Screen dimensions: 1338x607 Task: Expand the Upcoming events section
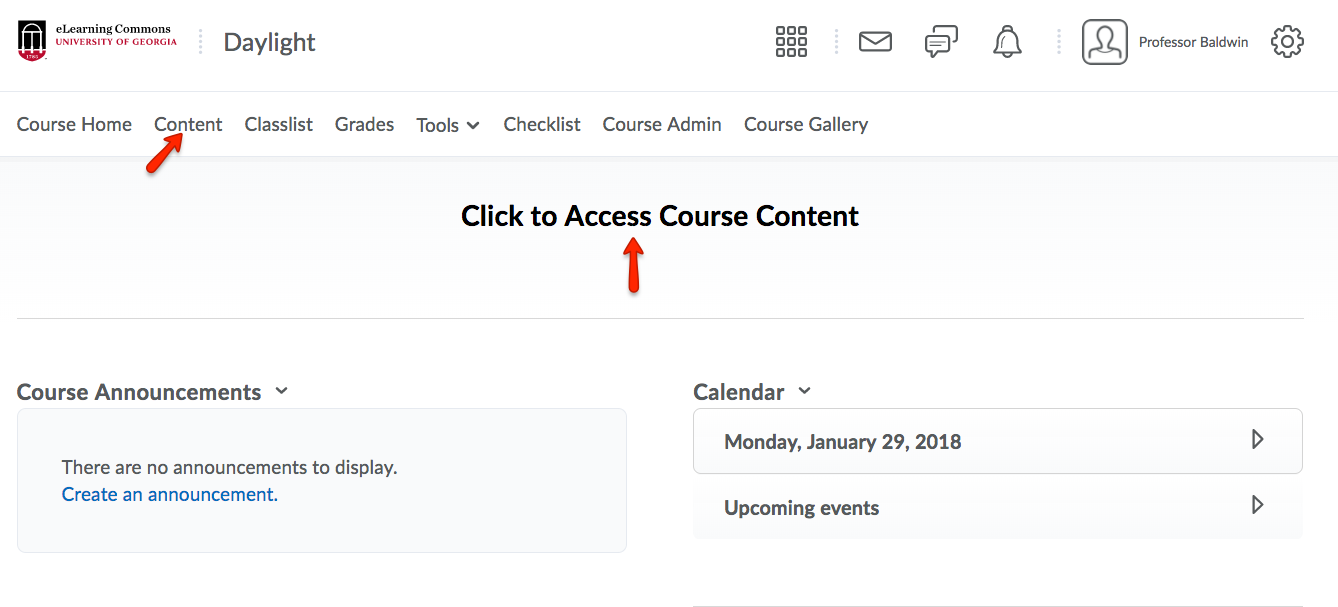pos(1258,506)
